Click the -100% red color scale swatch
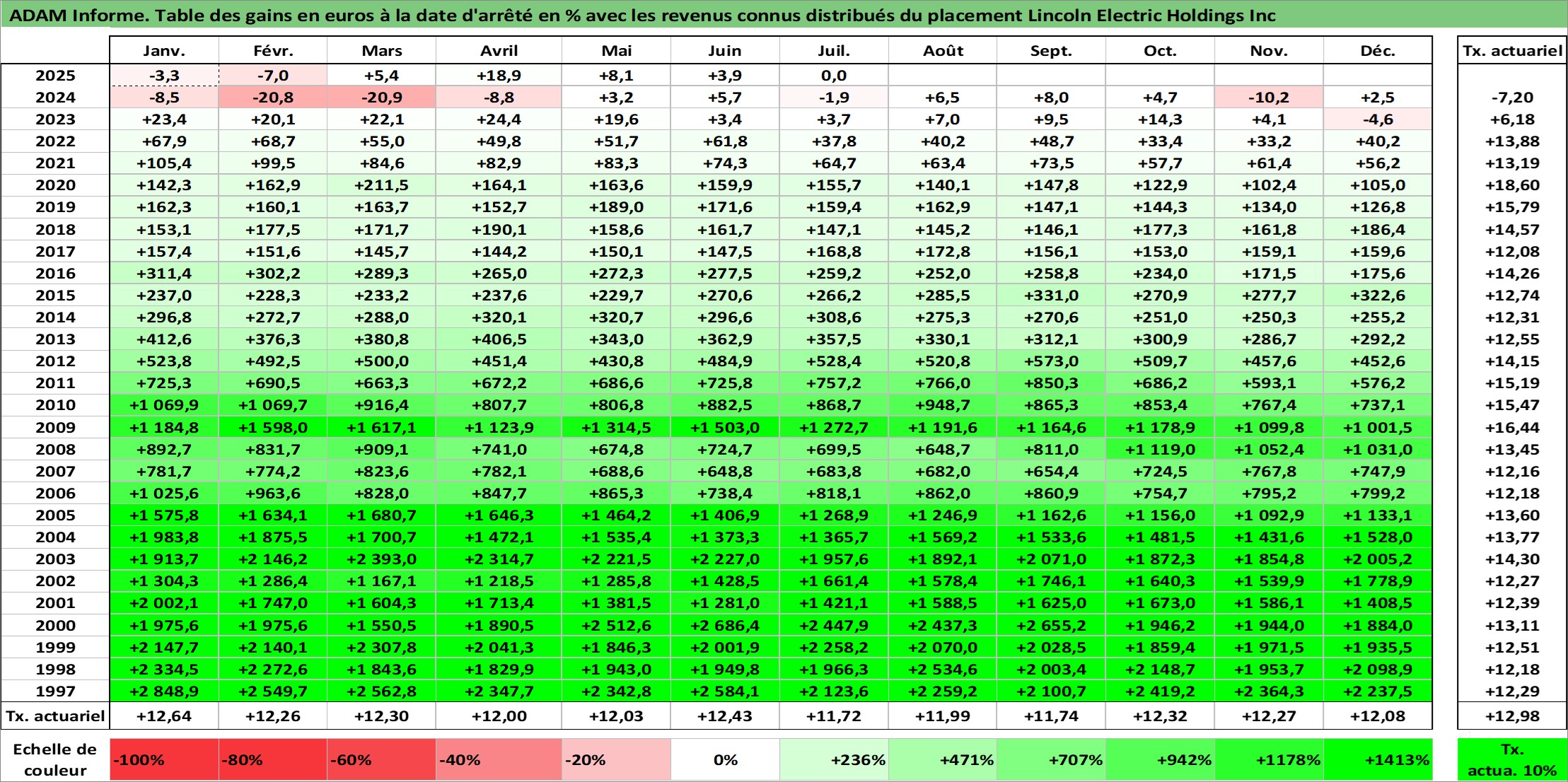The height and width of the screenshot is (782, 1568). (164, 760)
